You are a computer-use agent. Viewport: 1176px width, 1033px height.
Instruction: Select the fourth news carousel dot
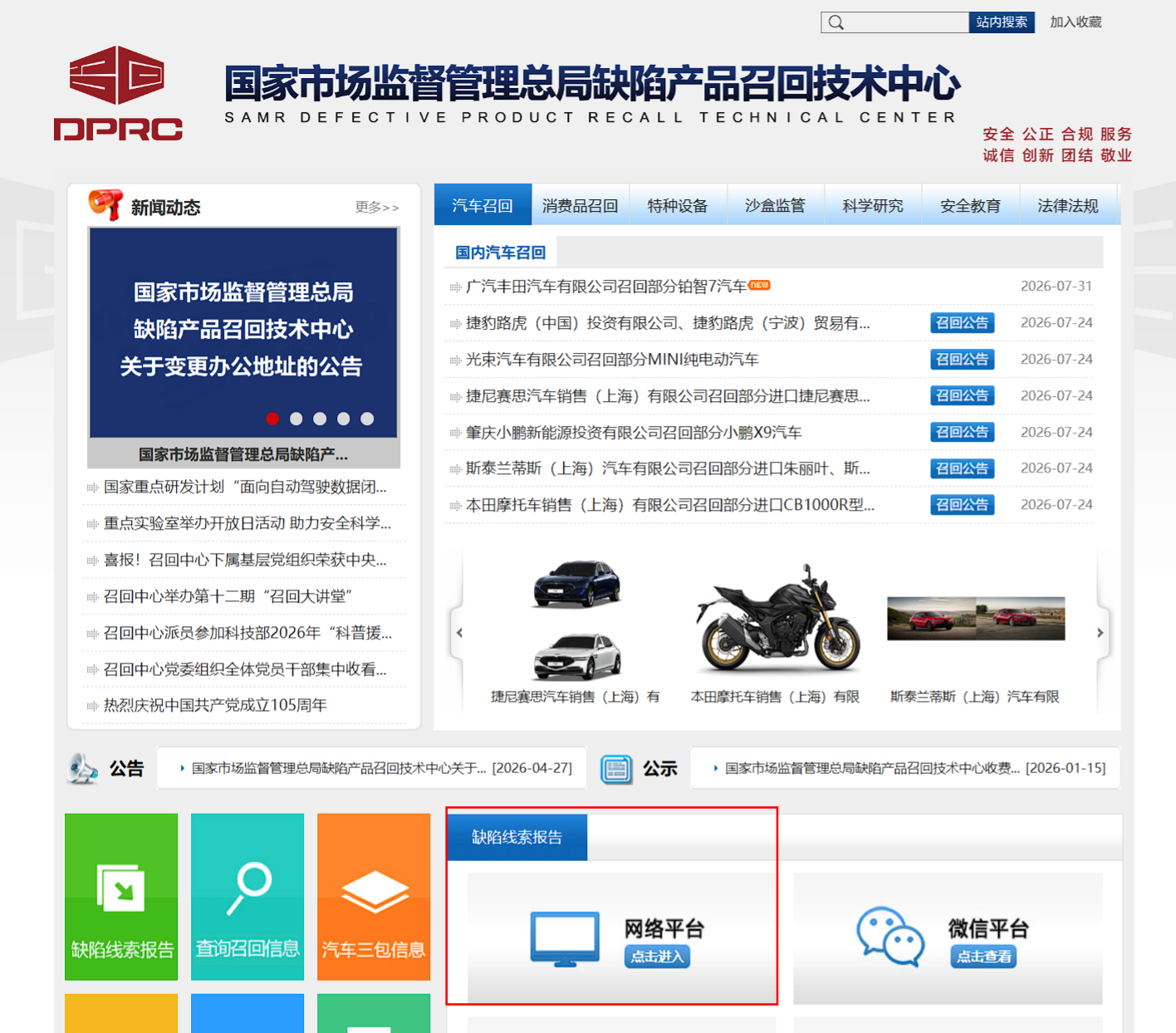point(344,419)
